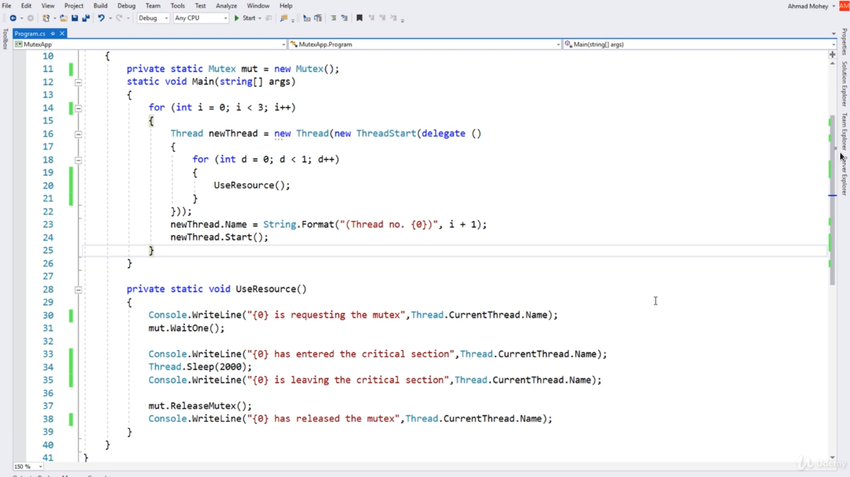850x477 pixels.
Task: Click the vertical scrollbar thumb in editor
Action: click(x=833, y=201)
